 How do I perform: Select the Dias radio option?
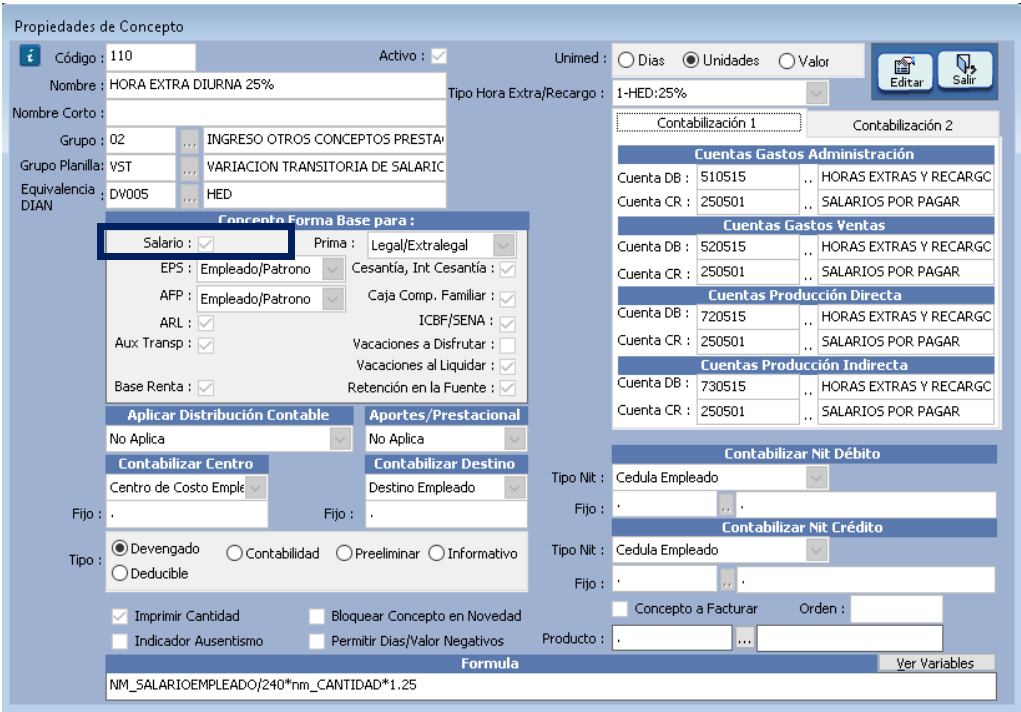(x=626, y=61)
